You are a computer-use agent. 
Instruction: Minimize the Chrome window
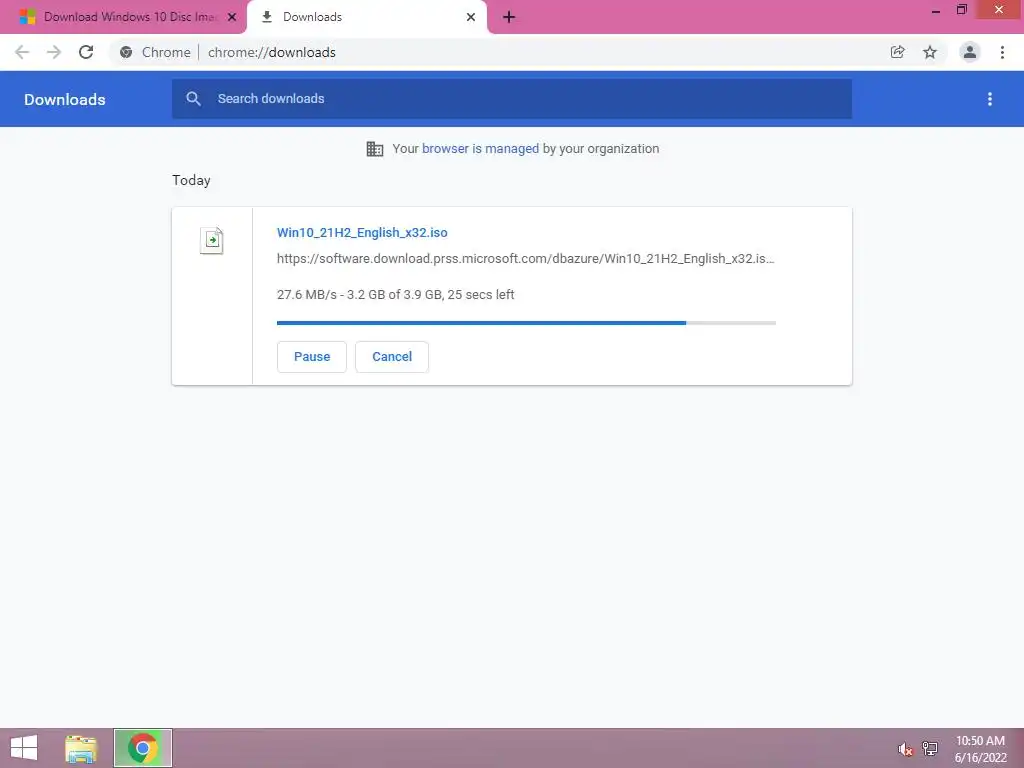935,10
